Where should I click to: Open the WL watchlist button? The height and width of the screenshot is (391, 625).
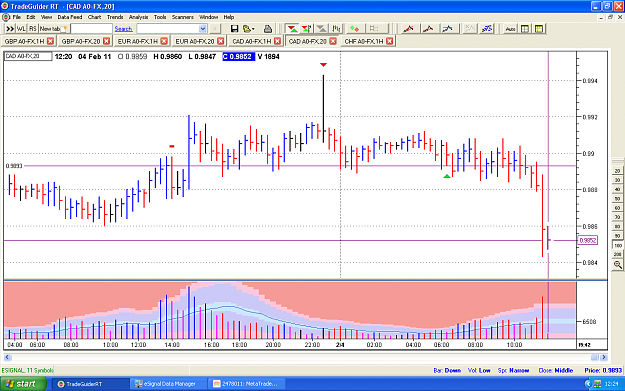pyautogui.click(x=21, y=29)
